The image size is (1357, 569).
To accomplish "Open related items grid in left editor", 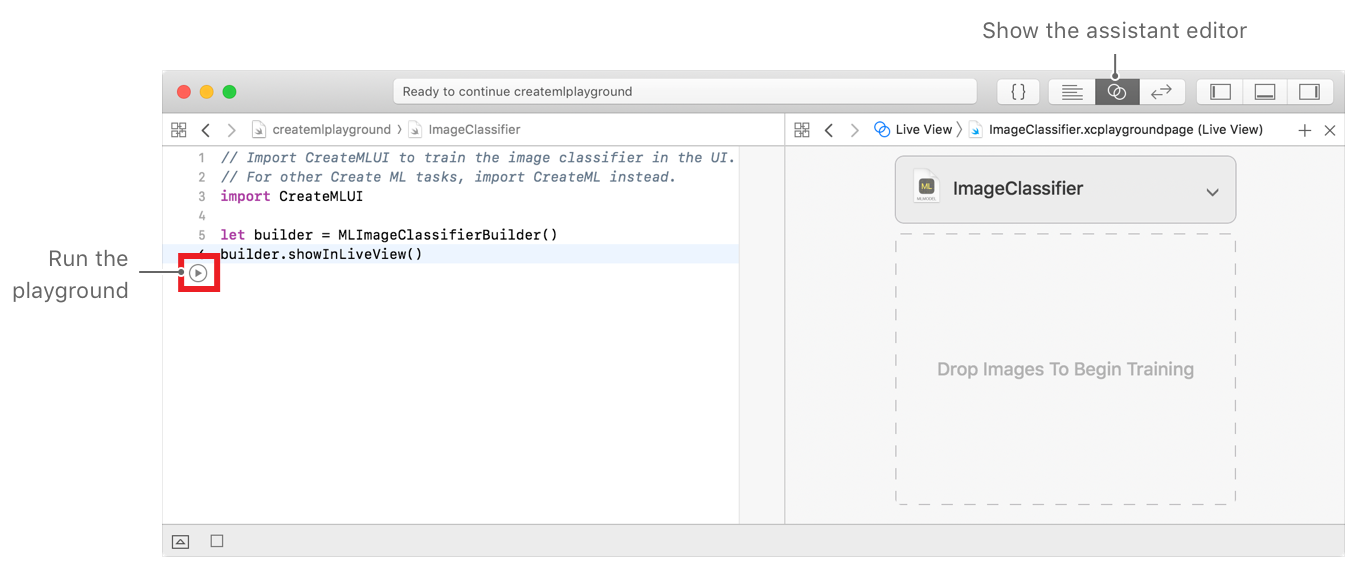I will coord(179,130).
